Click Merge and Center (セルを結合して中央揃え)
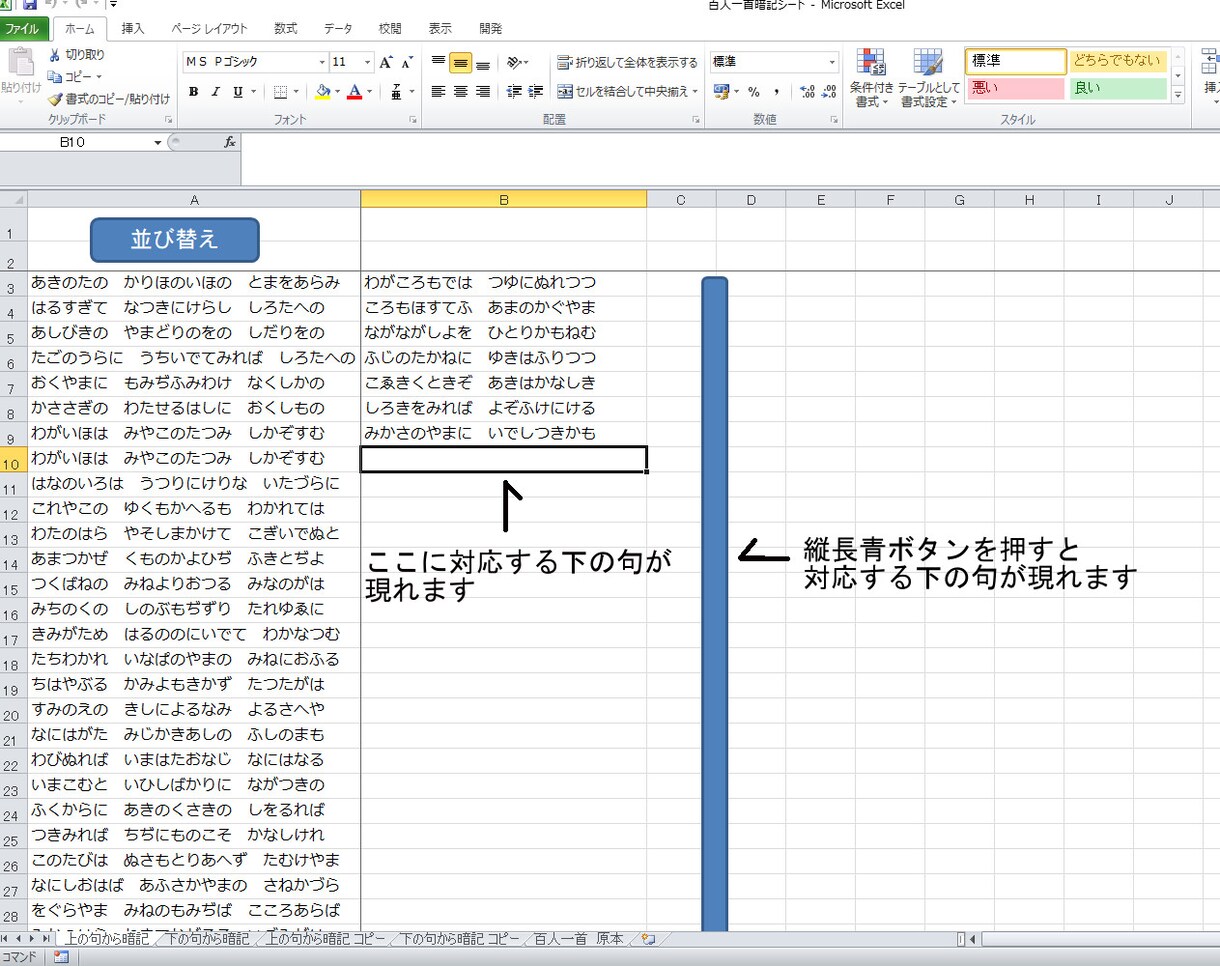The height and width of the screenshot is (966, 1220). [x=623, y=92]
